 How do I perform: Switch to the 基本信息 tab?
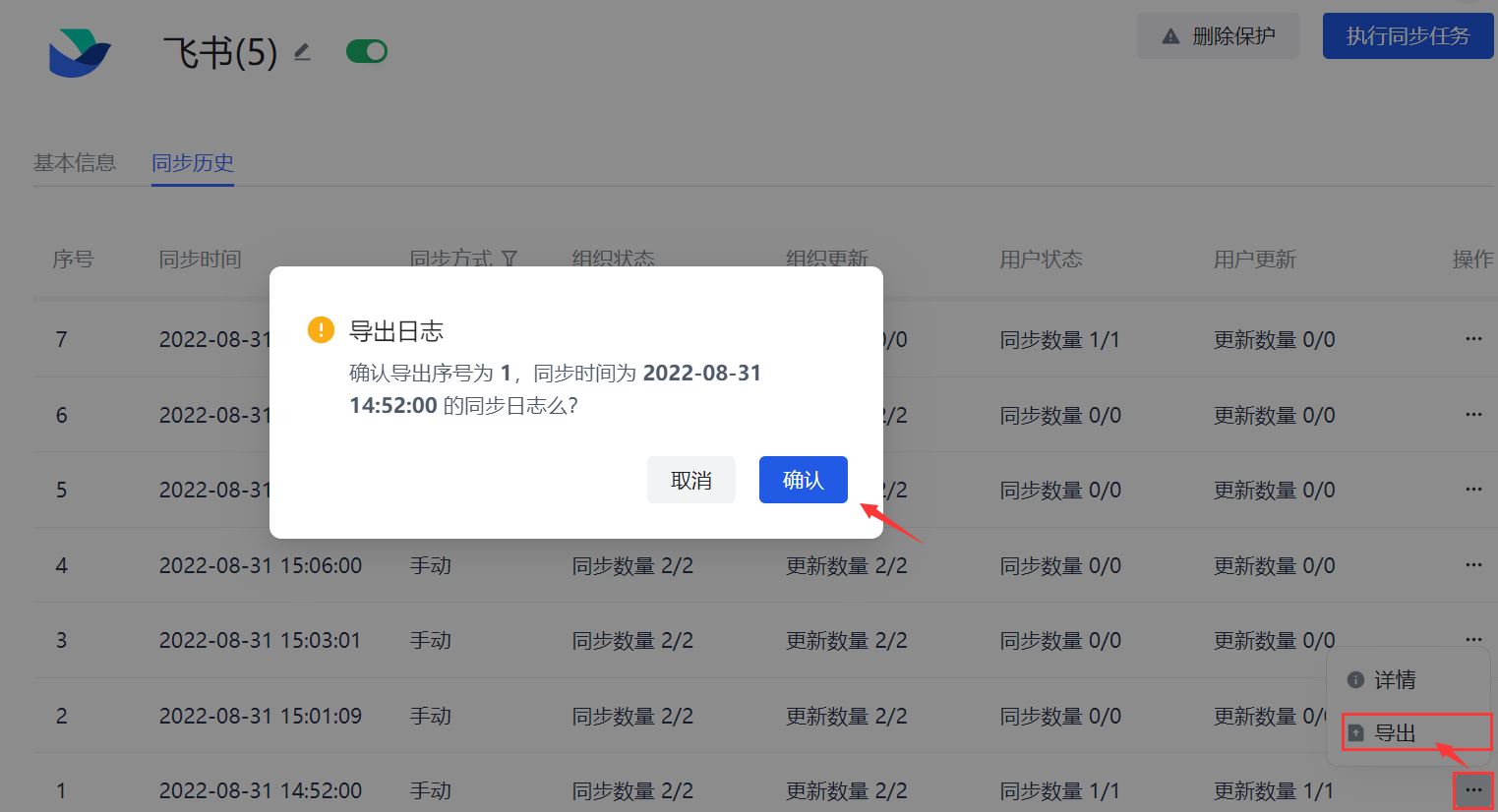[75, 163]
